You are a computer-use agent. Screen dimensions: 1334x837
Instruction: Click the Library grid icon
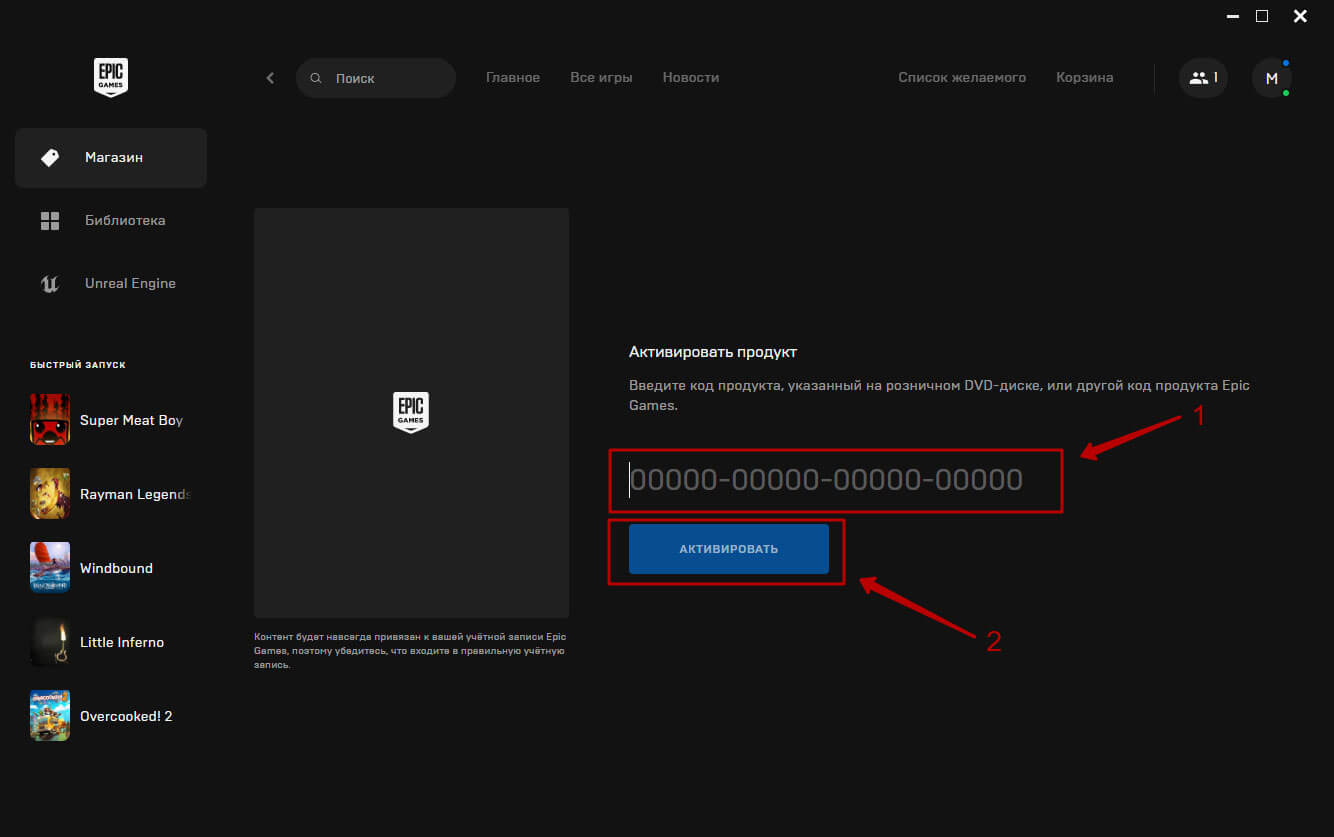tap(50, 221)
